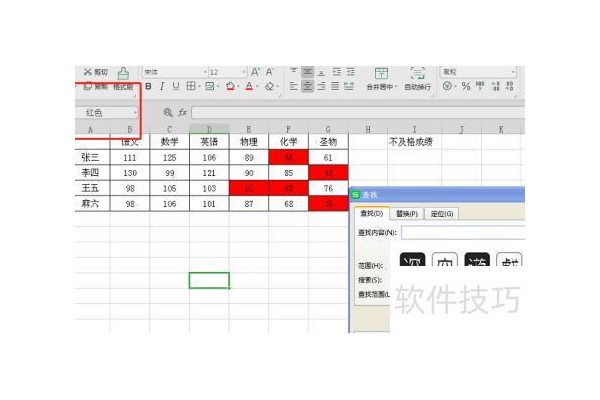Expand the fill color dropdown arrow
The image size is (600, 400).
pos(238,87)
